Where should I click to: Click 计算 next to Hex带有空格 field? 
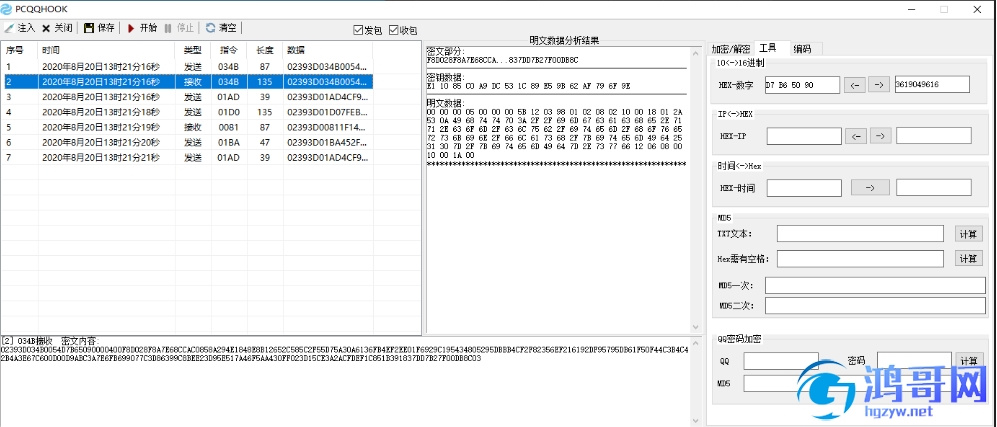pyautogui.click(x=968, y=258)
